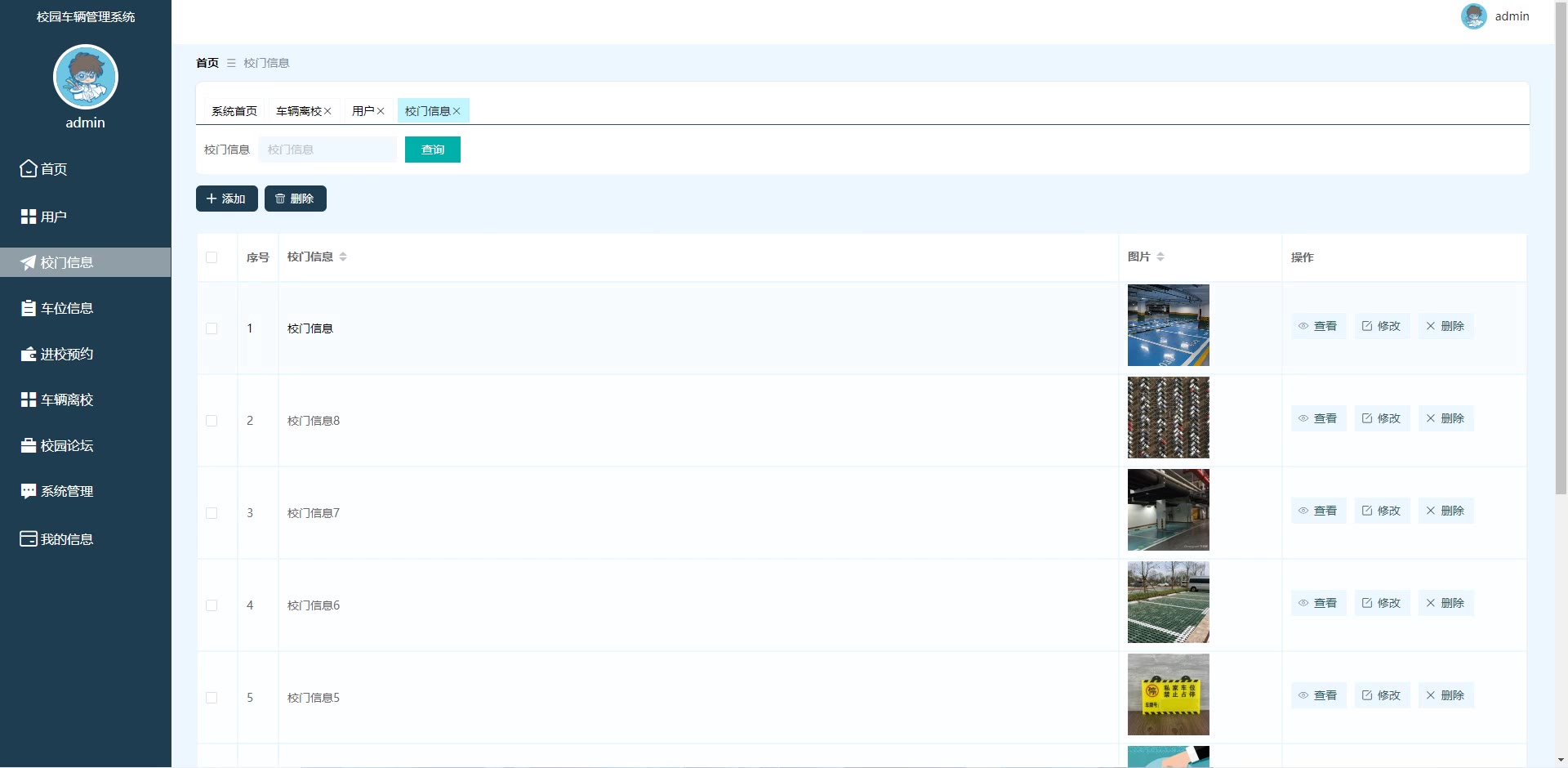The image size is (1568, 768).
Task: Click the wallet icon beside 进校预约
Action: coord(29,354)
